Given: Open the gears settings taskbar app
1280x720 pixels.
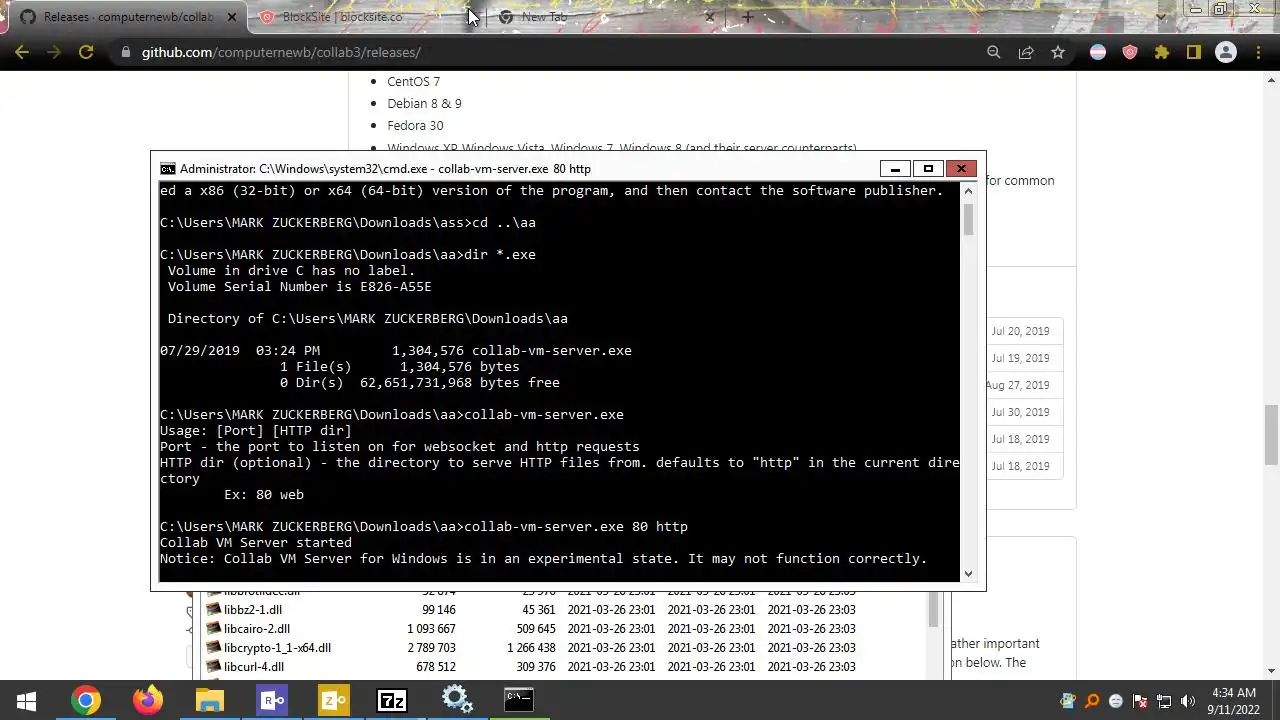Looking at the screenshot, I should (x=456, y=701).
